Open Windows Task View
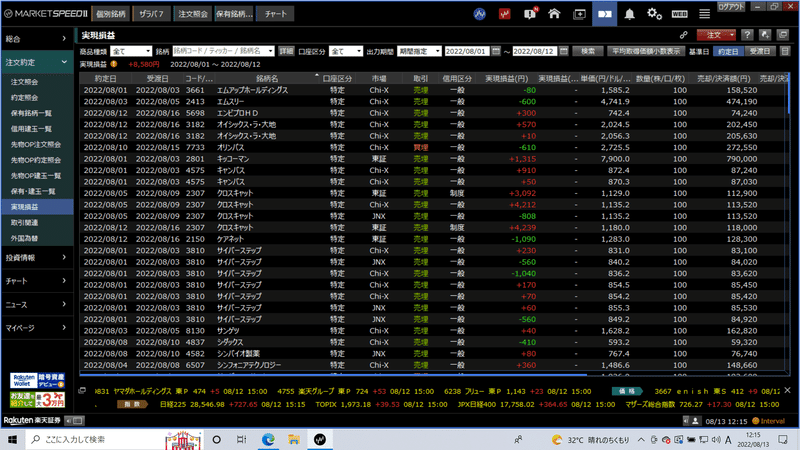Viewport: 800px width, 450px height. [x=242, y=439]
